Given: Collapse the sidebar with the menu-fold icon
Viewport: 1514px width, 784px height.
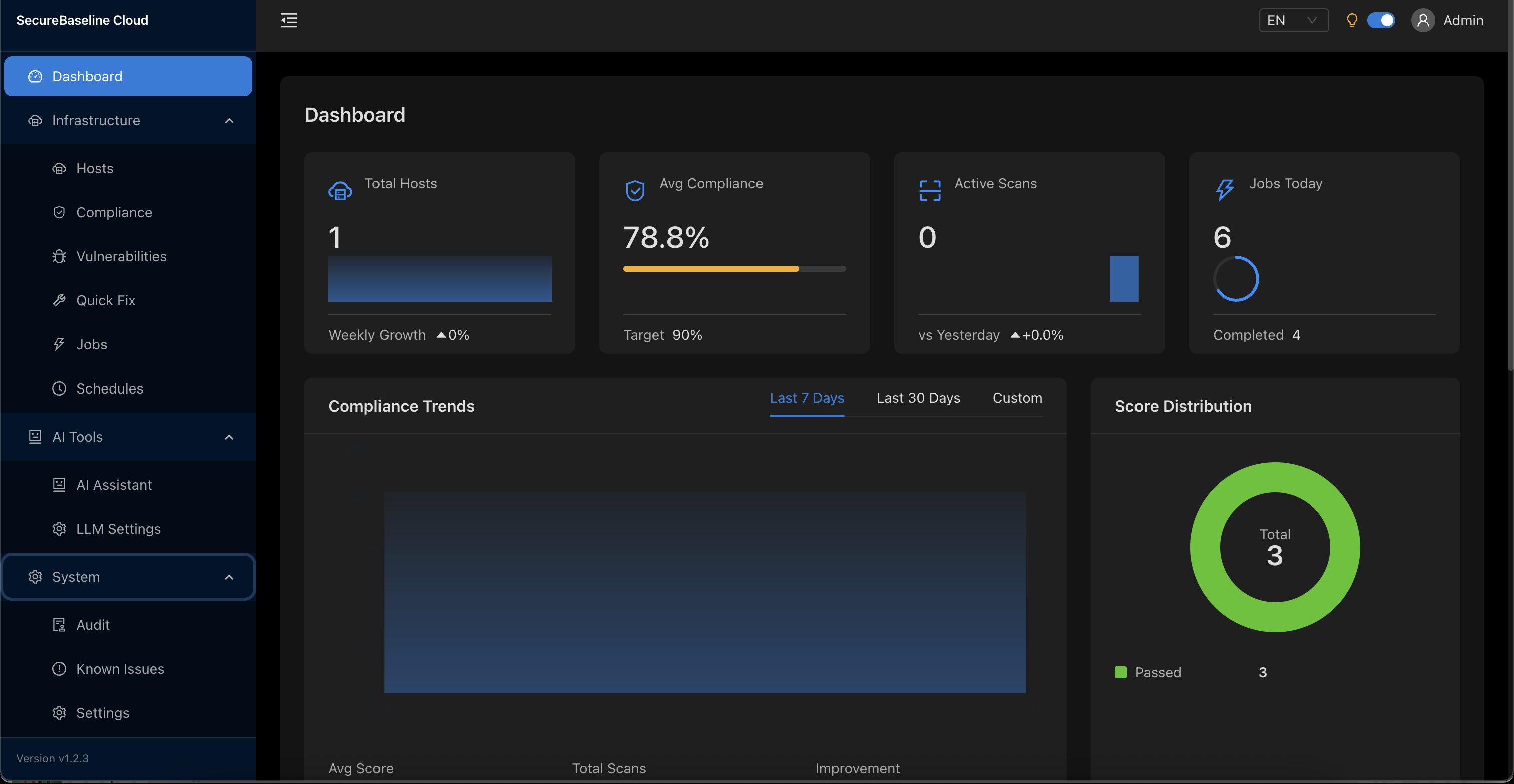Looking at the screenshot, I should pos(289,20).
